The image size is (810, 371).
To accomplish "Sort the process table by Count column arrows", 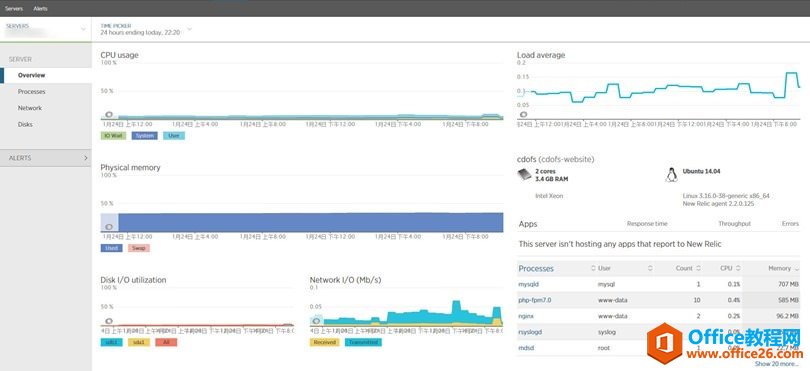I will [698, 268].
